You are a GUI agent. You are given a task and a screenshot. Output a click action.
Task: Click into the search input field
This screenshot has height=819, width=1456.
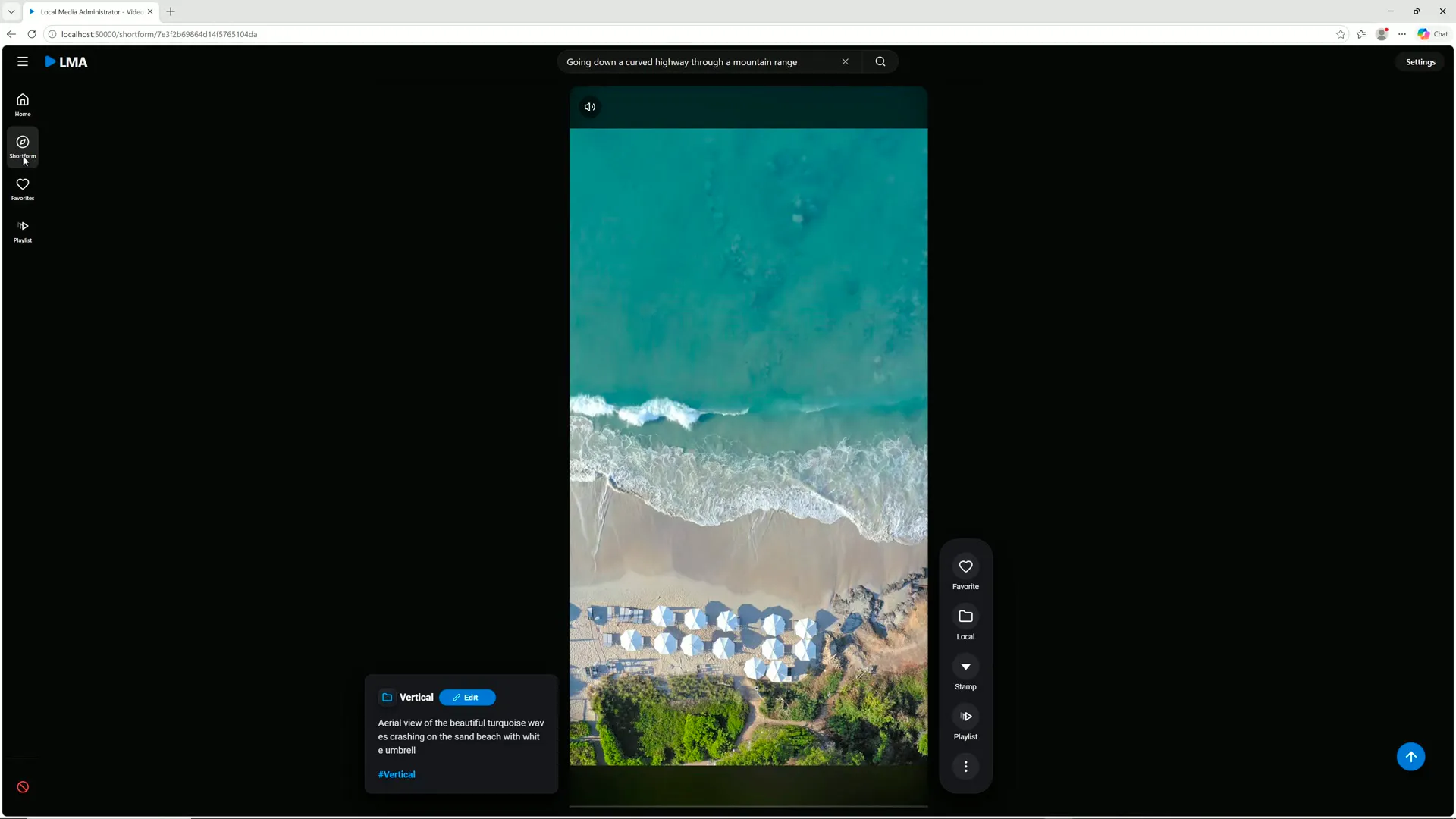pyautogui.click(x=698, y=62)
